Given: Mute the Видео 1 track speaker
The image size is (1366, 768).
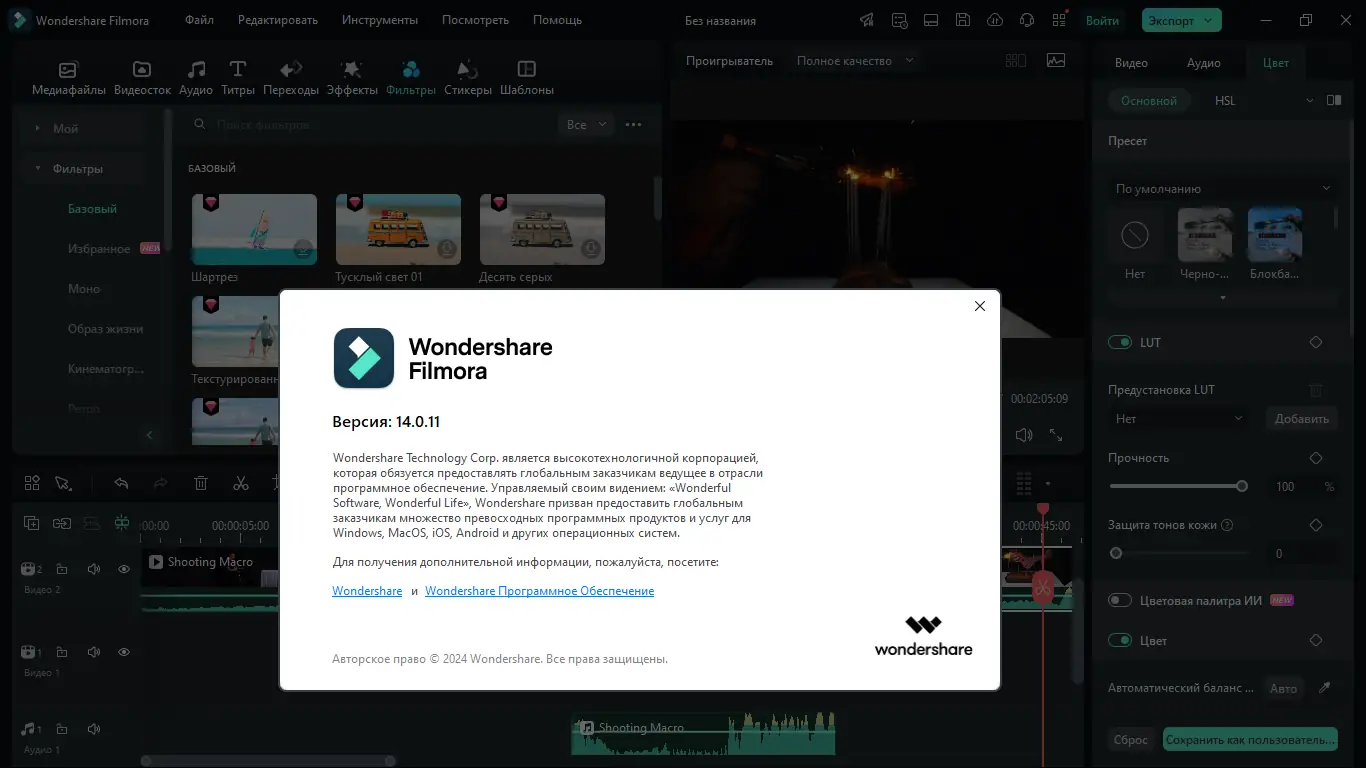Looking at the screenshot, I should (x=94, y=652).
